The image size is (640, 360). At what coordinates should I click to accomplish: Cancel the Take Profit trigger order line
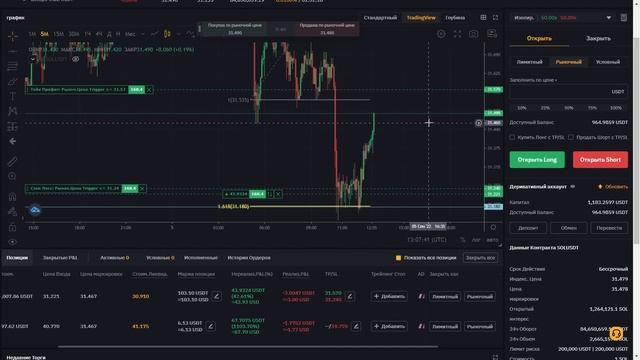[x=149, y=89]
